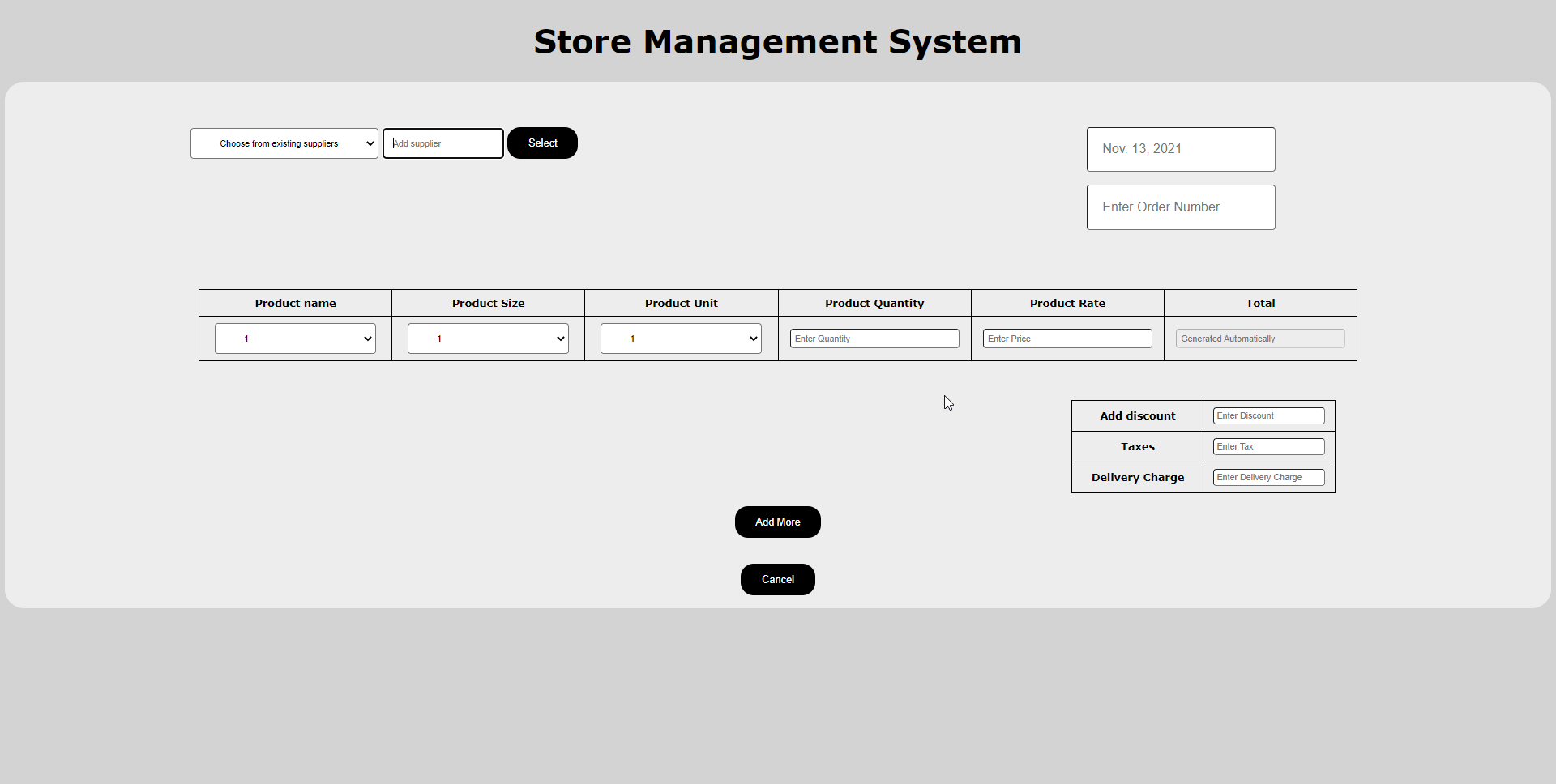Click the Cancel button
This screenshot has width=1556, height=784.
(x=778, y=580)
